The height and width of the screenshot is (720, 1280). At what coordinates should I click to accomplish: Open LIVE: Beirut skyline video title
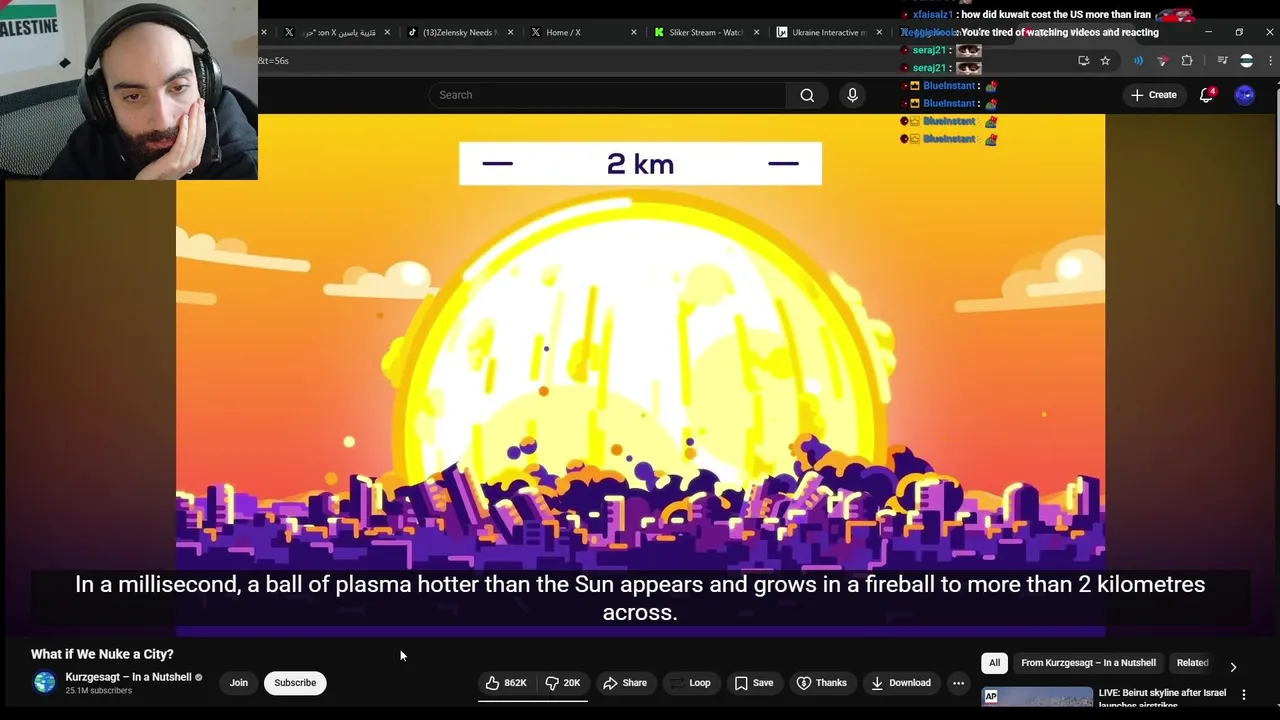click(x=1162, y=697)
